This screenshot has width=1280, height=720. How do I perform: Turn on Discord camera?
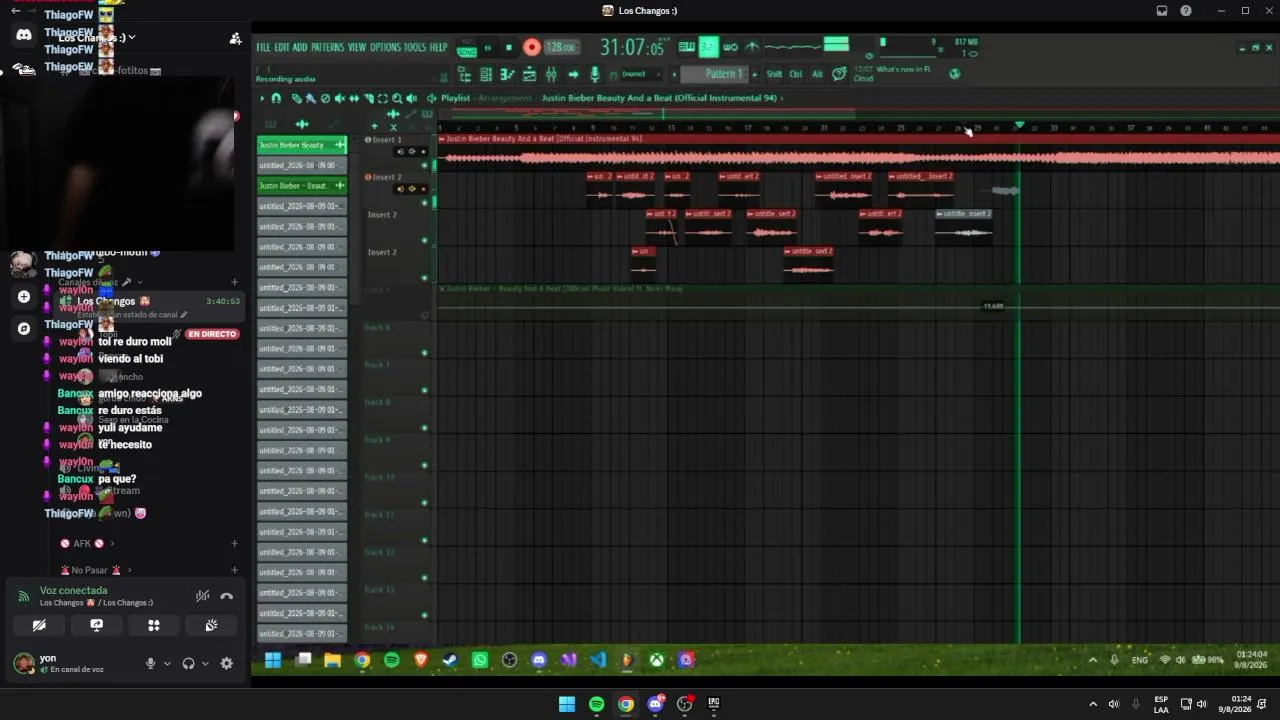tap(39, 625)
